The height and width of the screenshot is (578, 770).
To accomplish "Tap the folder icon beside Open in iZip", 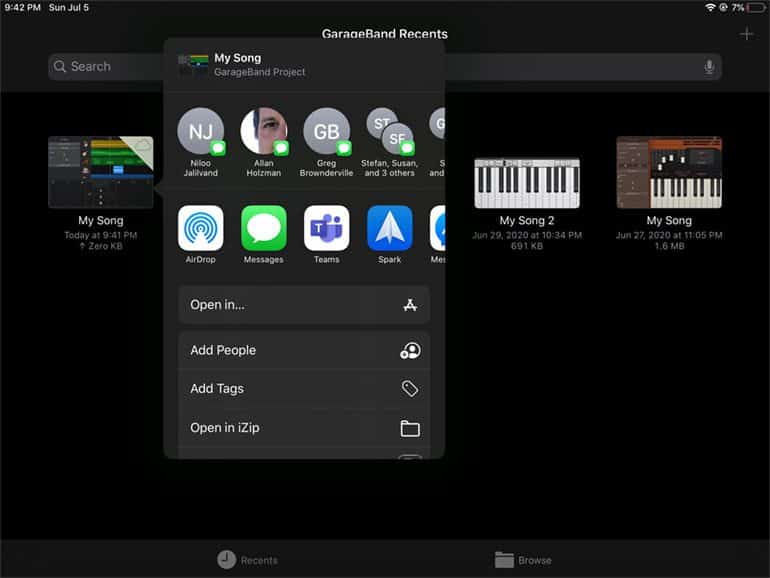I will tap(410, 428).
